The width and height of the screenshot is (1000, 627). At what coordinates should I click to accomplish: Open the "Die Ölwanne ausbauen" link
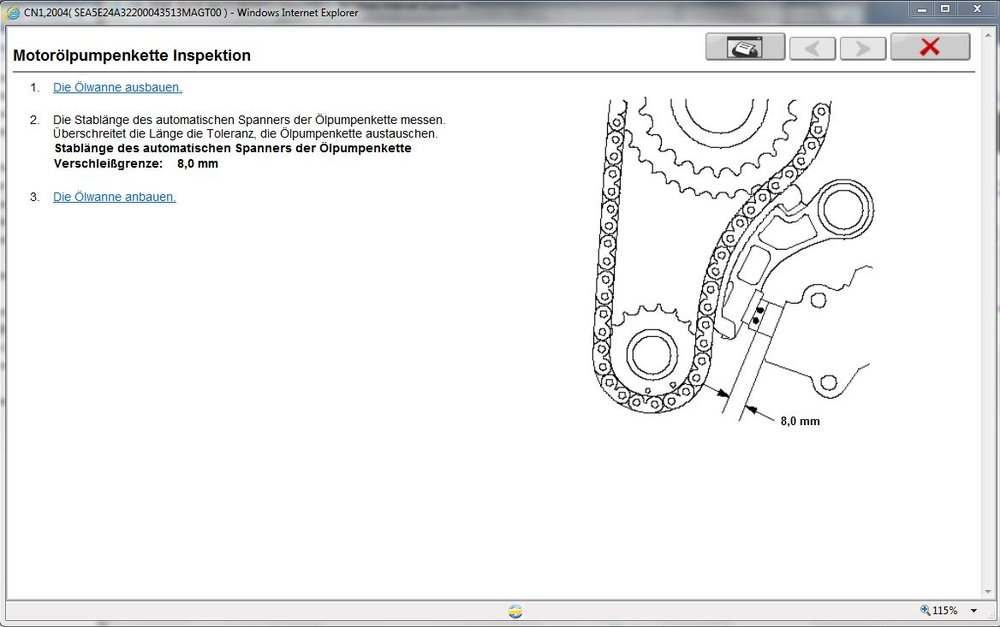point(117,87)
